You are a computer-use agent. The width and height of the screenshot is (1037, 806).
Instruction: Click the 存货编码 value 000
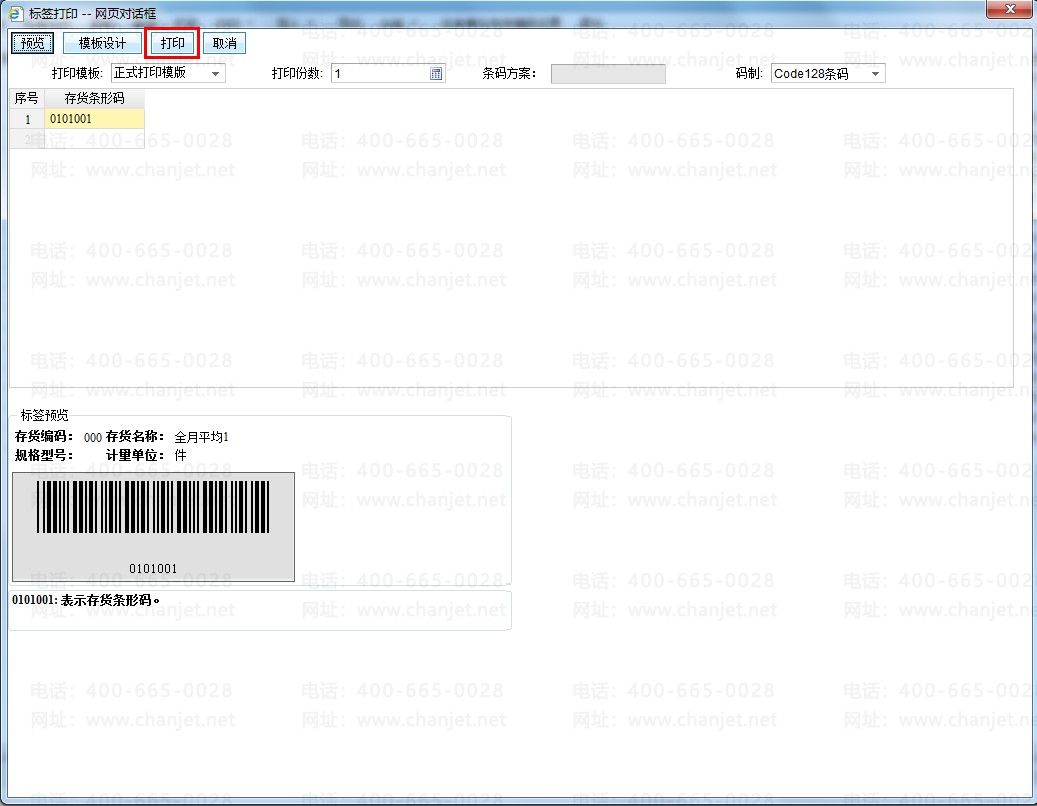tap(93, 438)
